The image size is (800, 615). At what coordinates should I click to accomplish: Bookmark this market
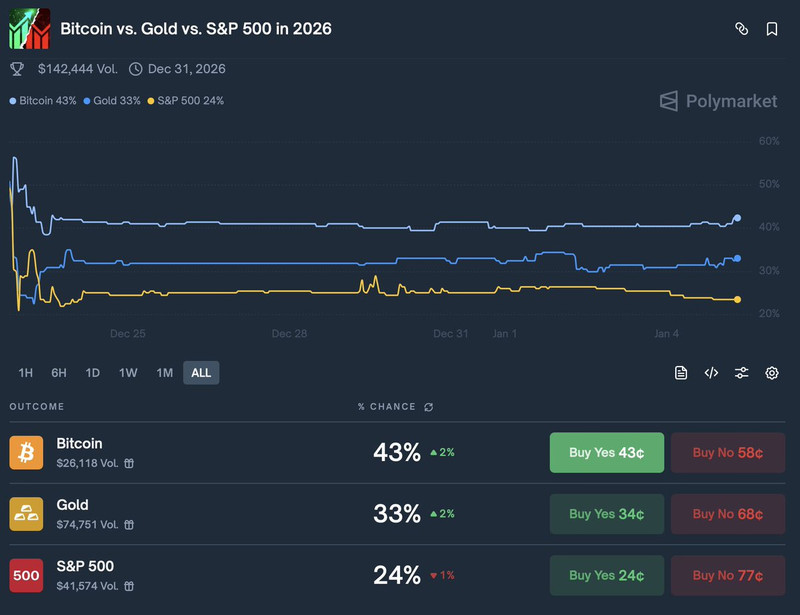(x=772, y=29)
